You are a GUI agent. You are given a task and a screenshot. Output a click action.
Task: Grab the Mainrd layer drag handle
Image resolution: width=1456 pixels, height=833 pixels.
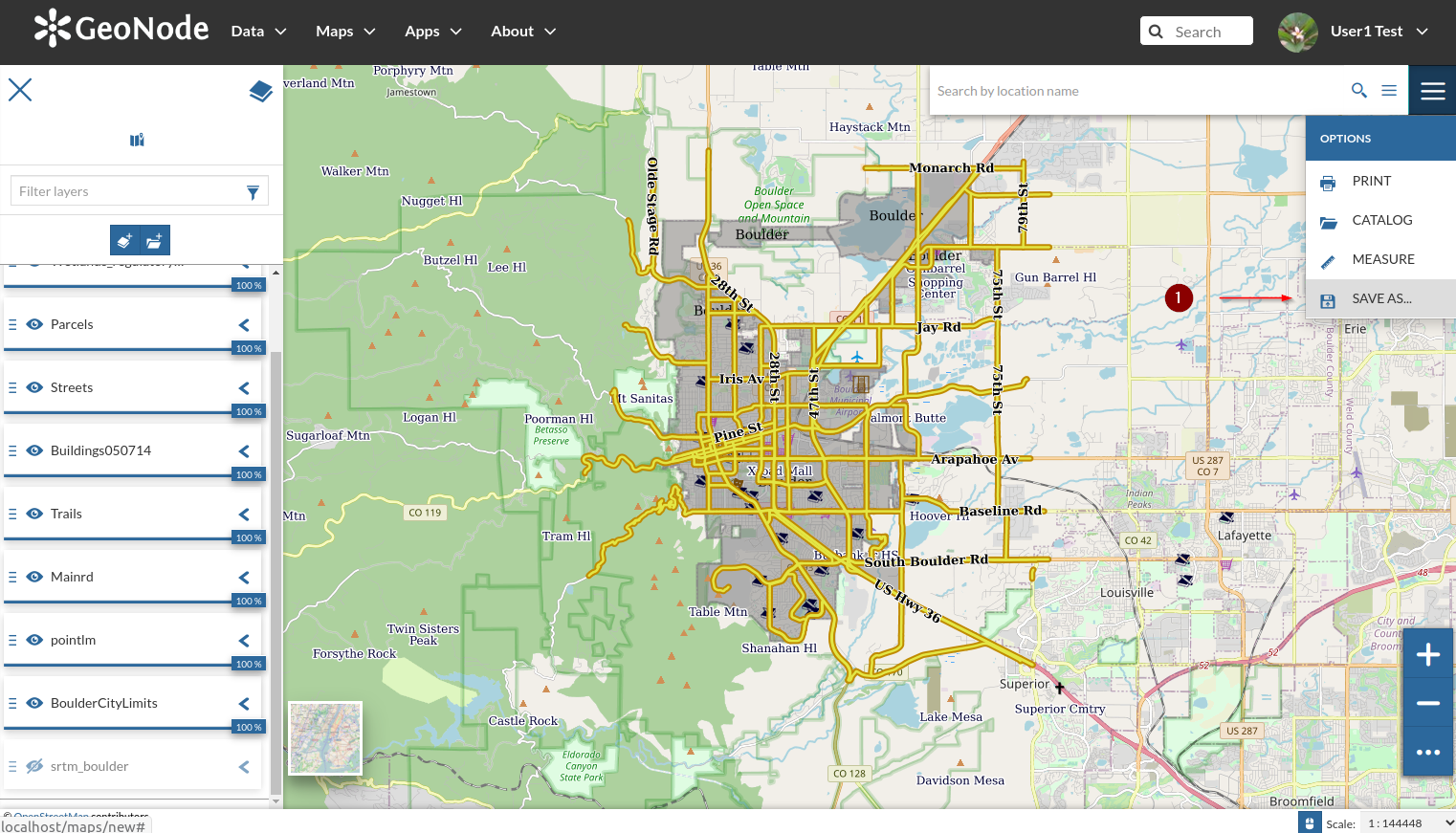click(12, 577)
